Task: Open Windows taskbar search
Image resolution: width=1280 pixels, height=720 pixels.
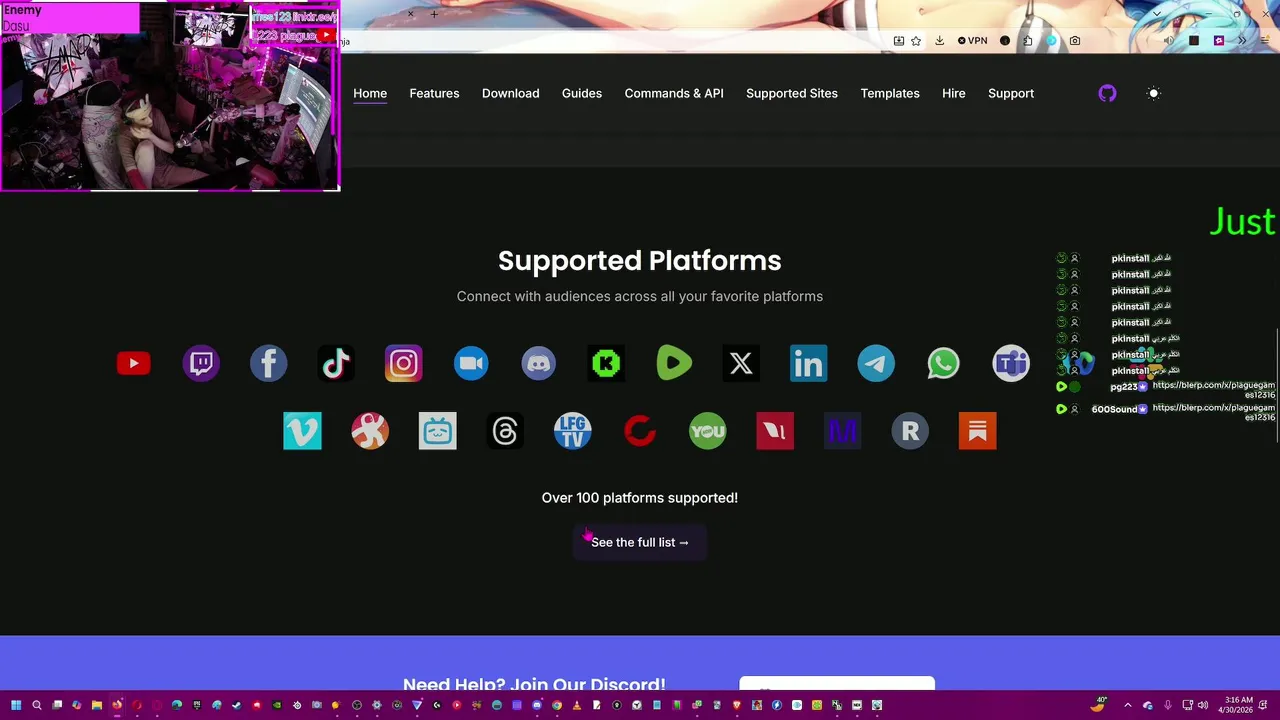Action: (x=37, y=705)
